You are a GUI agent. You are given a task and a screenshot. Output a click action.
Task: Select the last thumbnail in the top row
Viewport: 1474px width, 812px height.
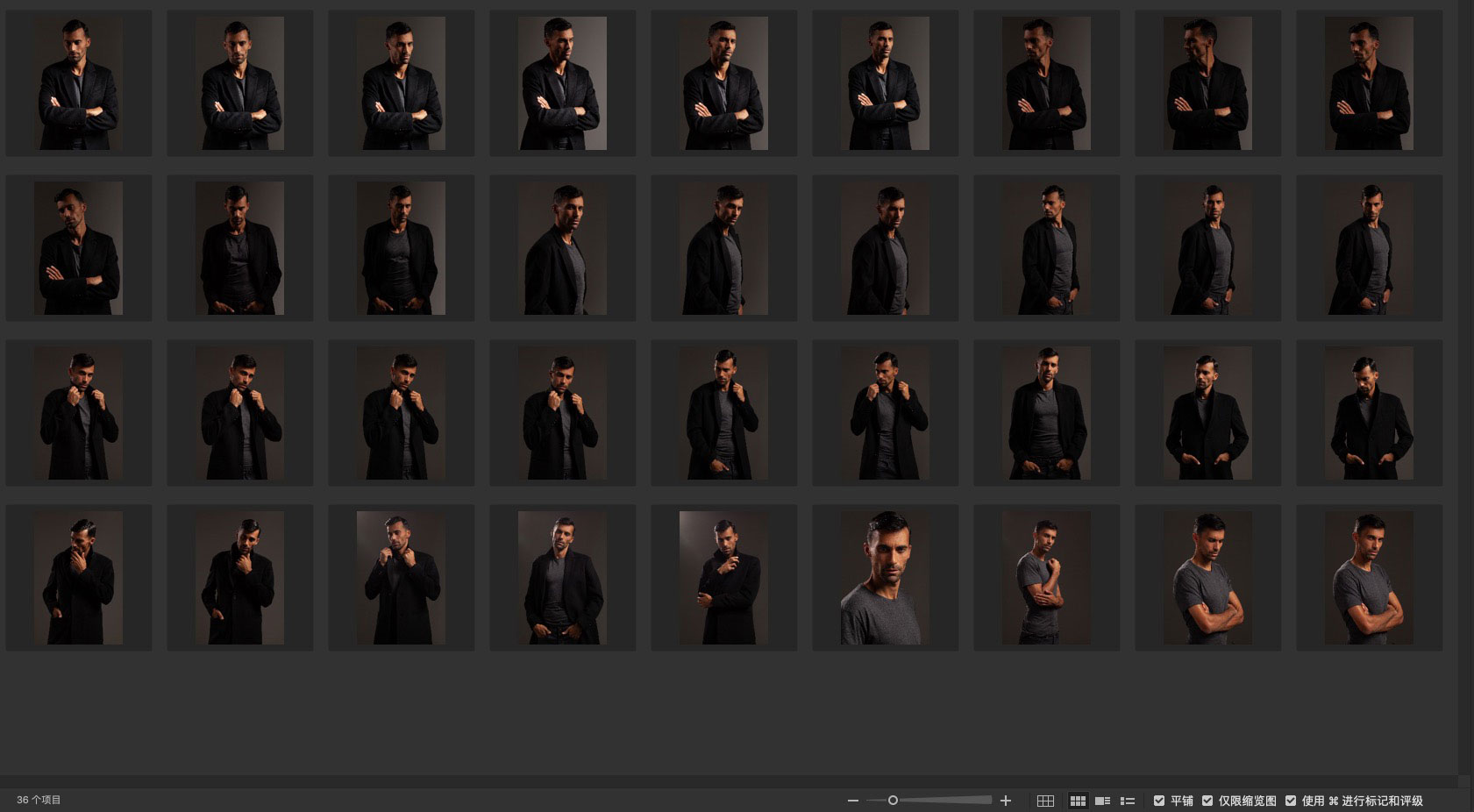[1369, 83]
